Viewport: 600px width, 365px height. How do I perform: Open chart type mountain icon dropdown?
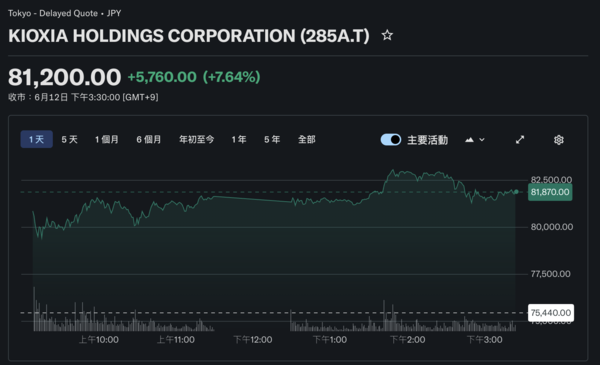coord(474,140)
